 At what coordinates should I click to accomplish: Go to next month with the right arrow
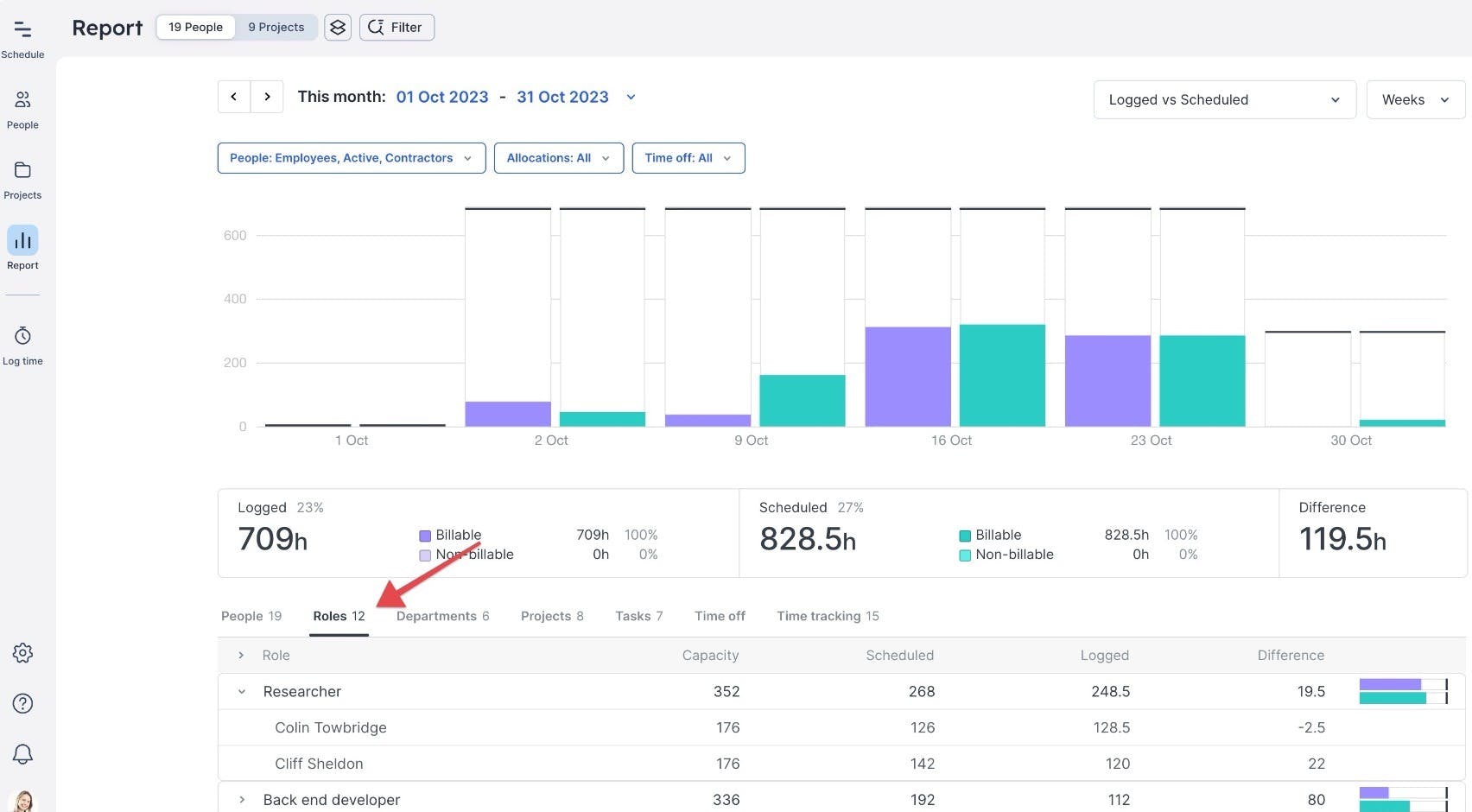tap(267, 96)
